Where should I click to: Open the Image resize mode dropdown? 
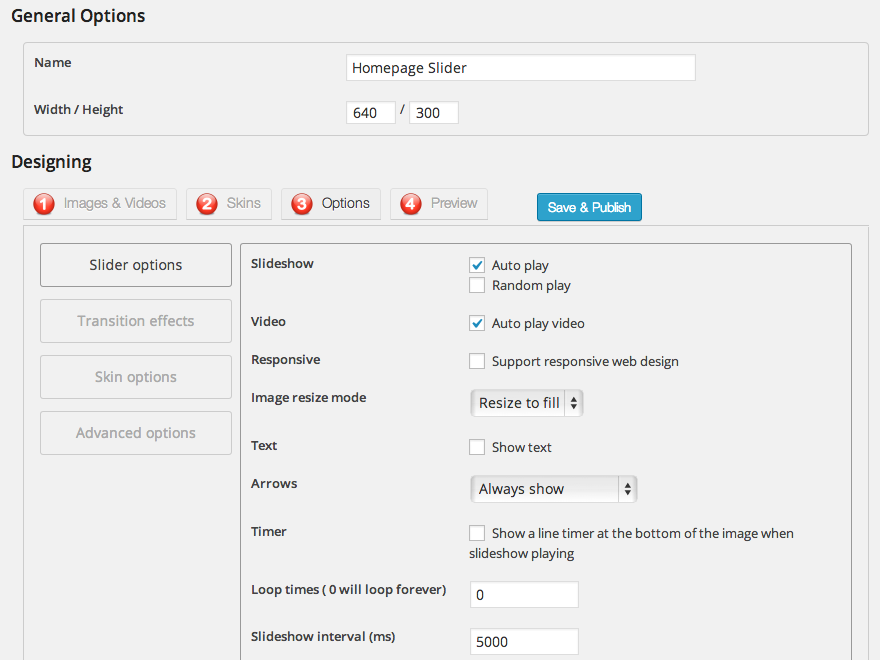(526, 403)
